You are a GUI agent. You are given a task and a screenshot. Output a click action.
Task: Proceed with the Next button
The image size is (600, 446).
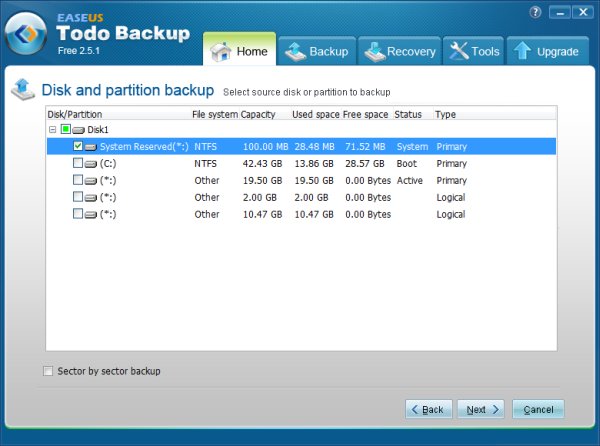[481, 409]
